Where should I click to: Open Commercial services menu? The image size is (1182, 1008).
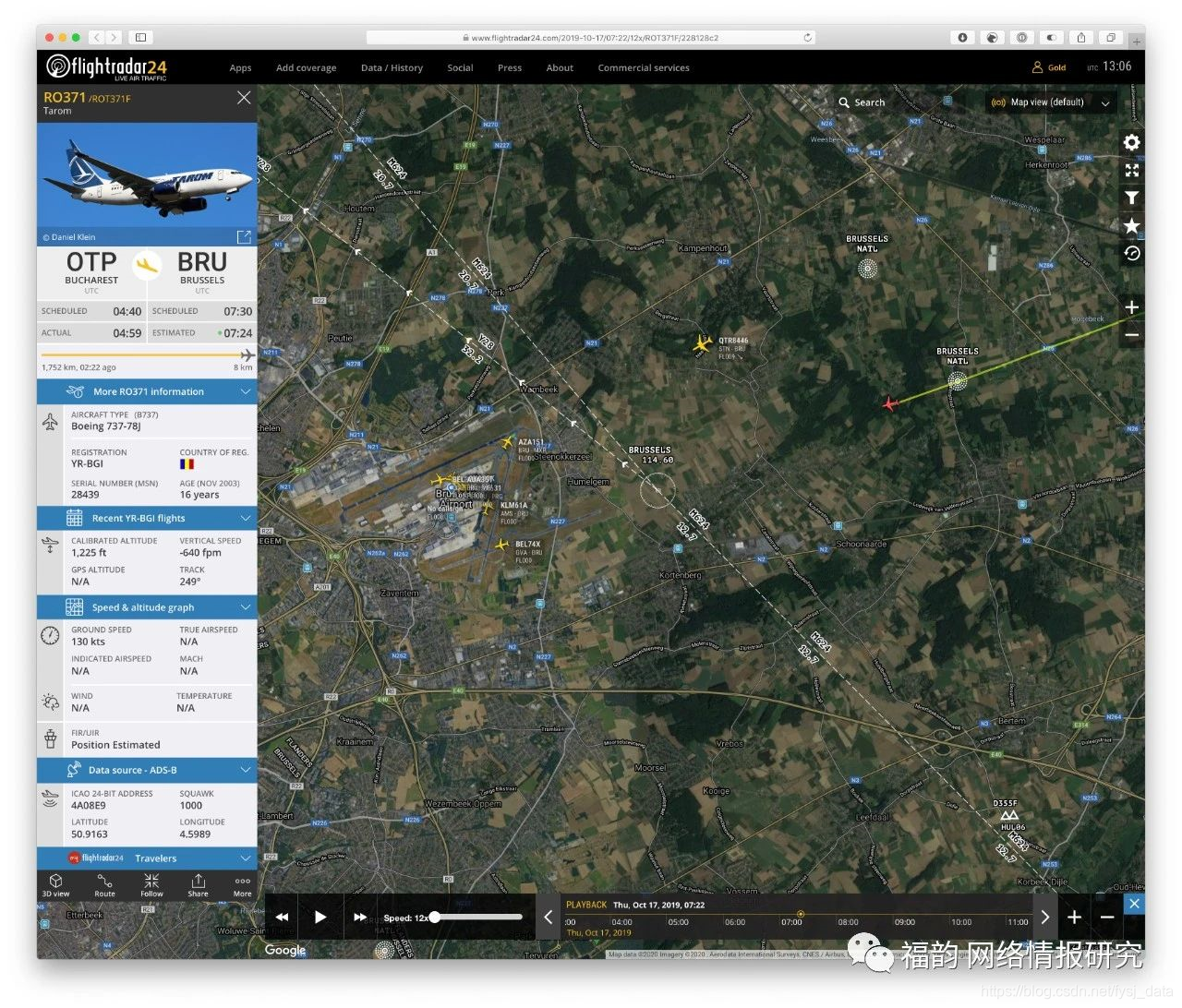pyautogui.click(x=644, y=67)
